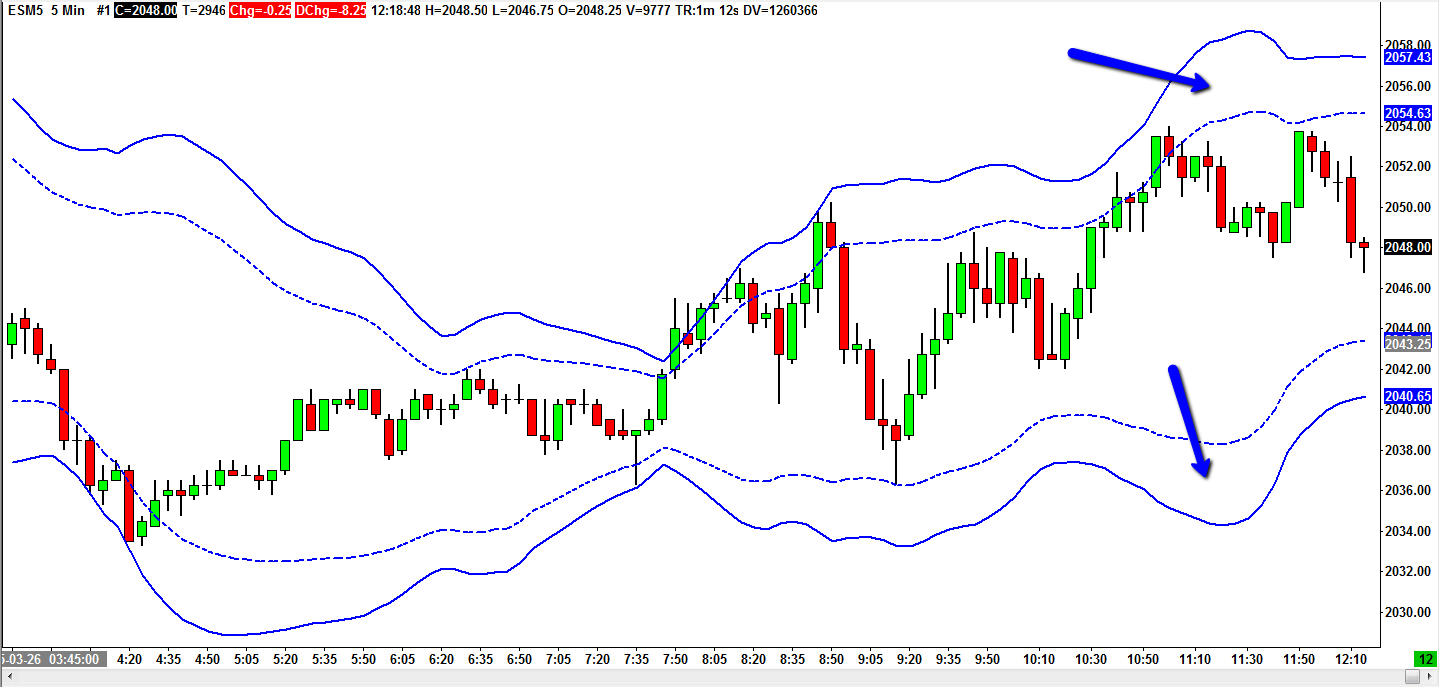The image size is (1440, 687).
Task: Click the ESM5 symbol label
Action: 26,10
